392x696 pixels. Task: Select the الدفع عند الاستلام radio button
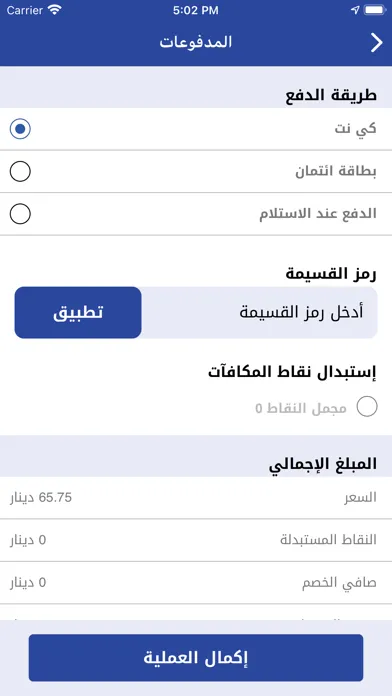point(20,214)
